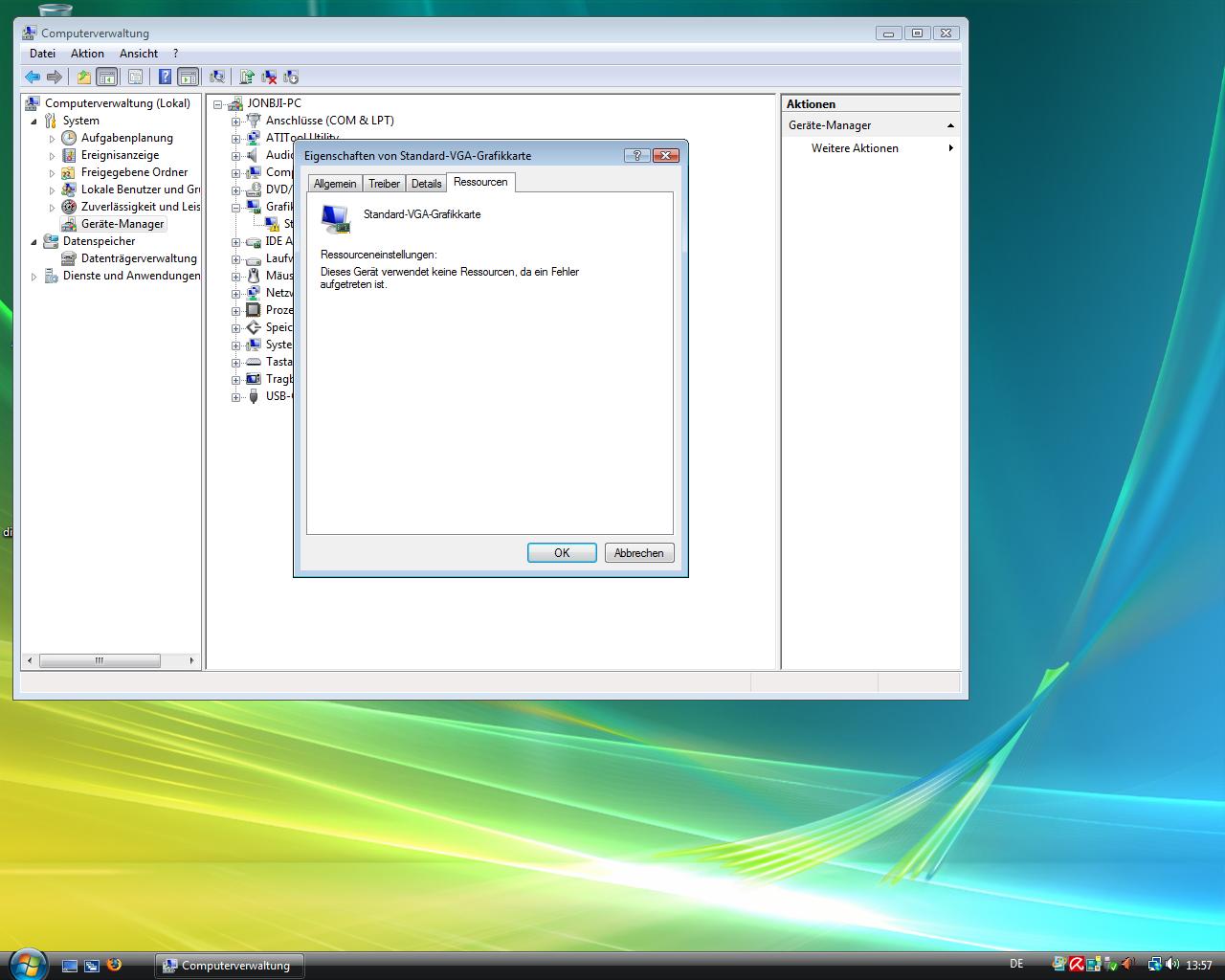Click Abbrechen to cancel the dialog
Image resolution: width=1225 pixels, height=980 pixels.
(639, 553)
